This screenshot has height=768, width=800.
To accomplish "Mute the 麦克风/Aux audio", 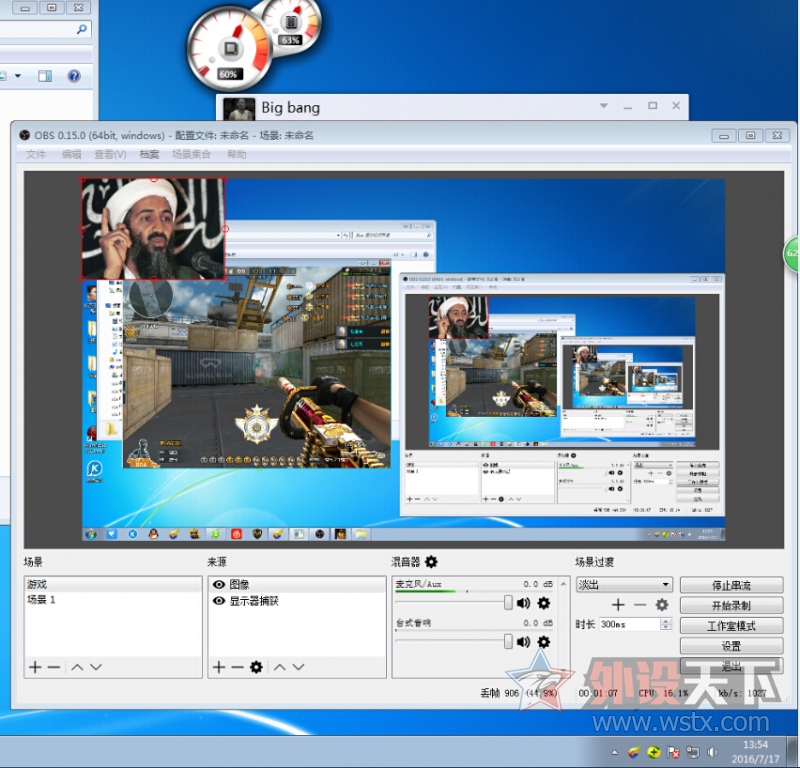I will click(523, 603).
